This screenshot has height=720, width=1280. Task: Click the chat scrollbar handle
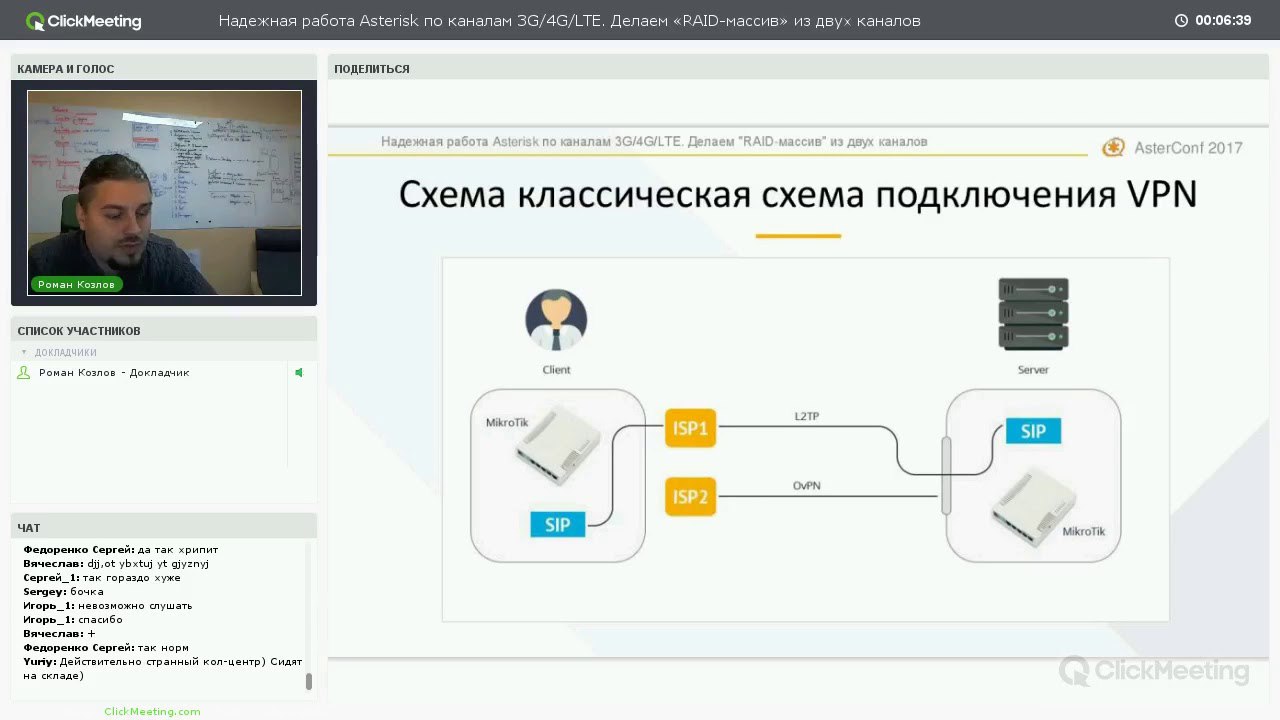tap(309, 681)
